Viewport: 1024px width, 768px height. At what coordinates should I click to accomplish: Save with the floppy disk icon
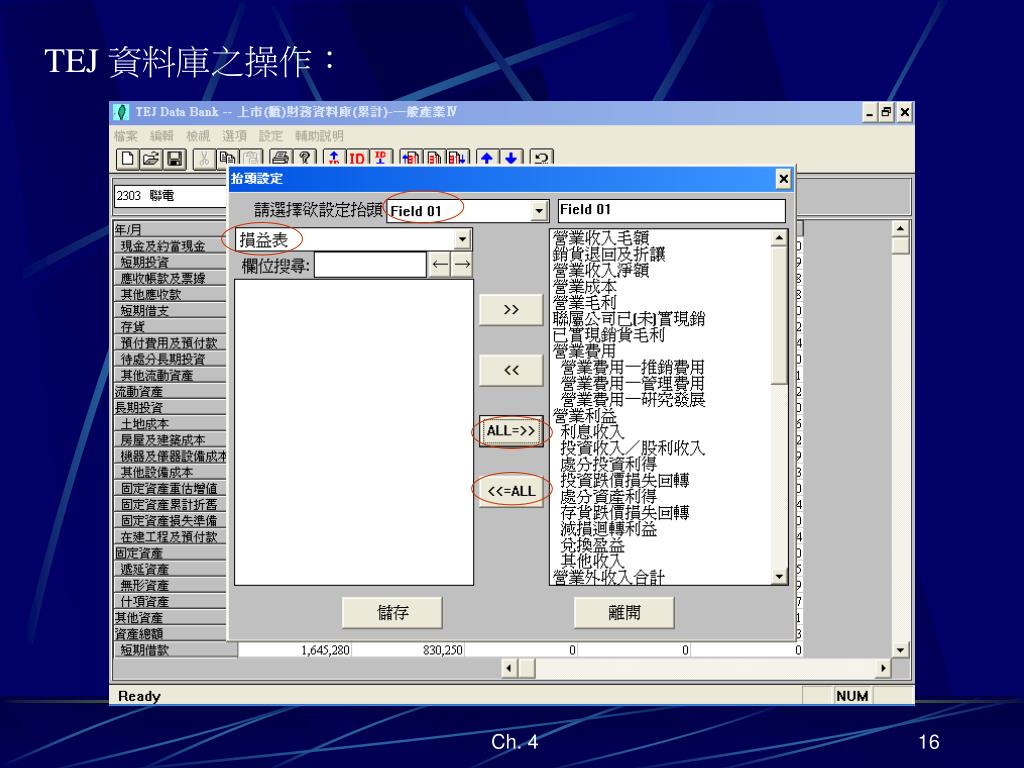[174, 158]
